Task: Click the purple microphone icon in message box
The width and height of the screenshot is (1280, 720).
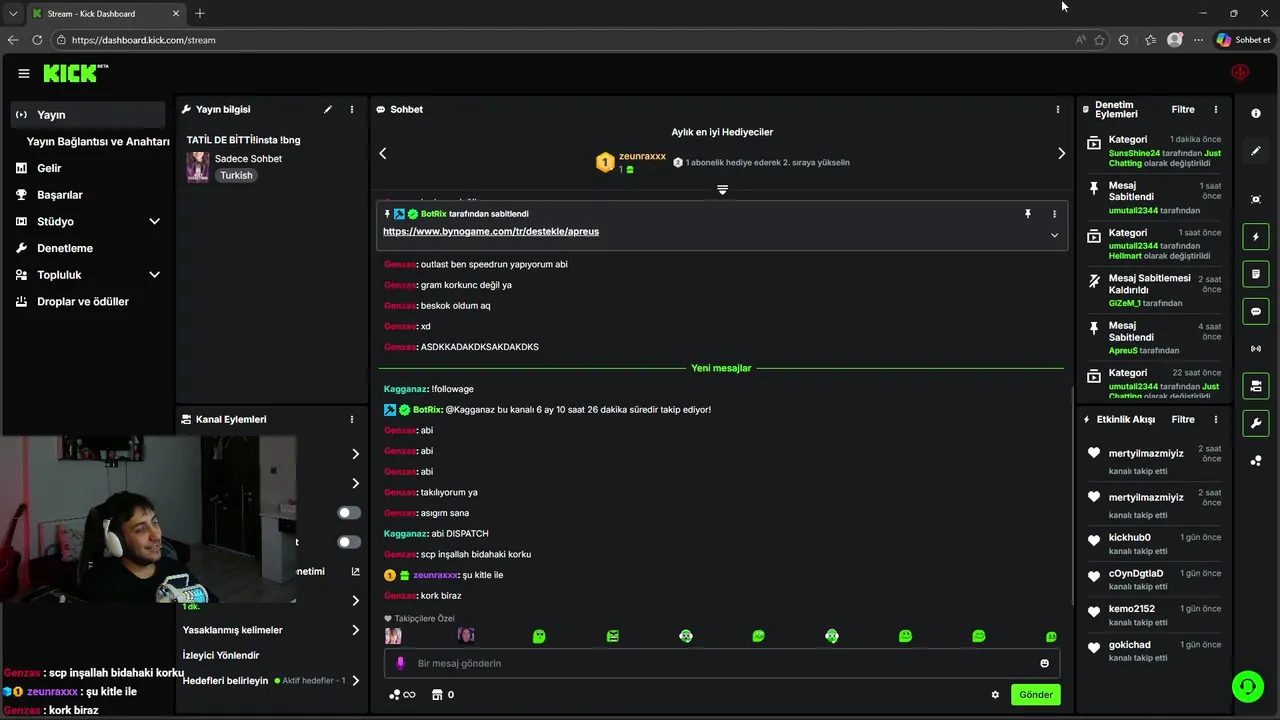Action: click(x=401, y=663)
